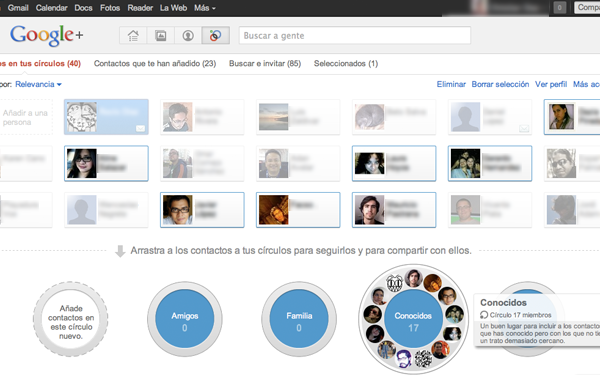Open the Relevancia sort dropdown
The height and width of the screenshot is (375, 600).
[38, 84]
